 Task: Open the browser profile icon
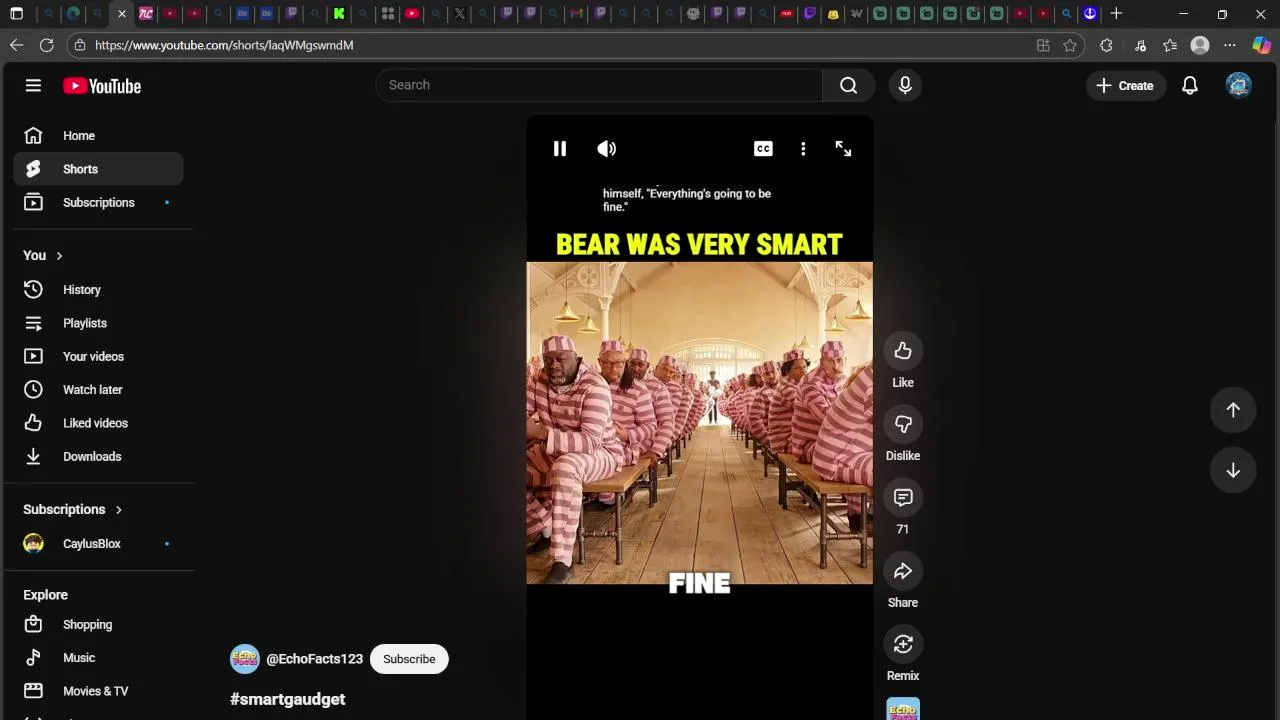(1200, 45)
